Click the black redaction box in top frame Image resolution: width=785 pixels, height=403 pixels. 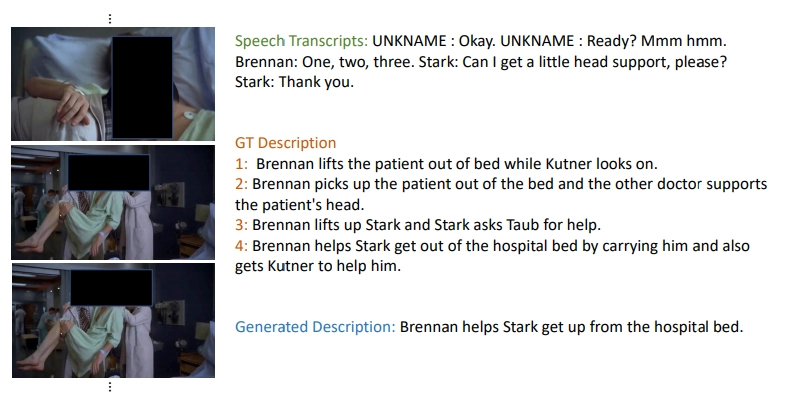142,85
